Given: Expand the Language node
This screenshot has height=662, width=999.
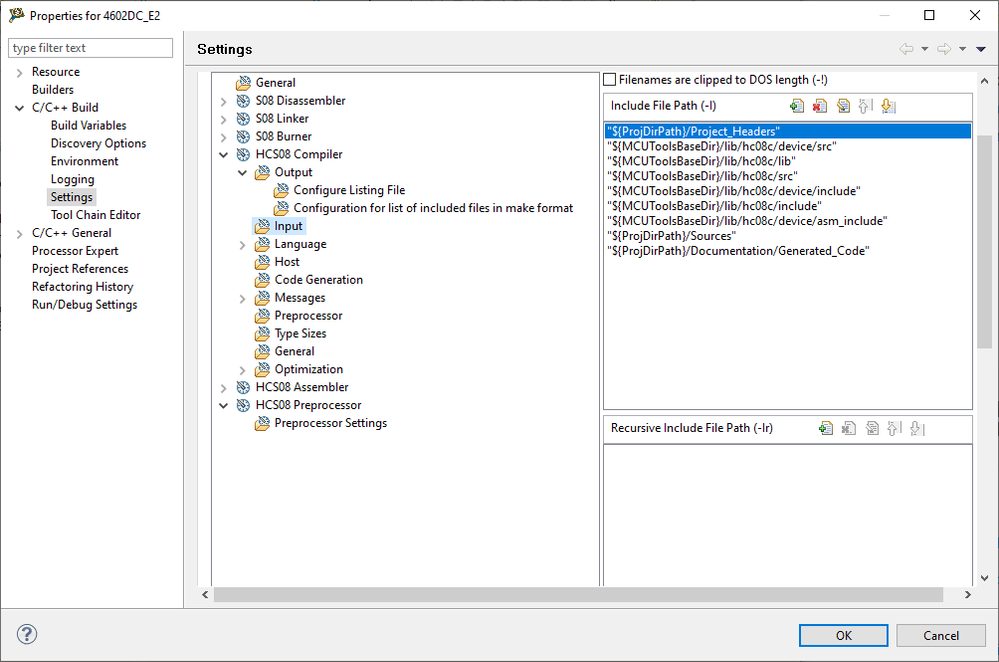Looking at the screenshot, I should coord(242,245).
